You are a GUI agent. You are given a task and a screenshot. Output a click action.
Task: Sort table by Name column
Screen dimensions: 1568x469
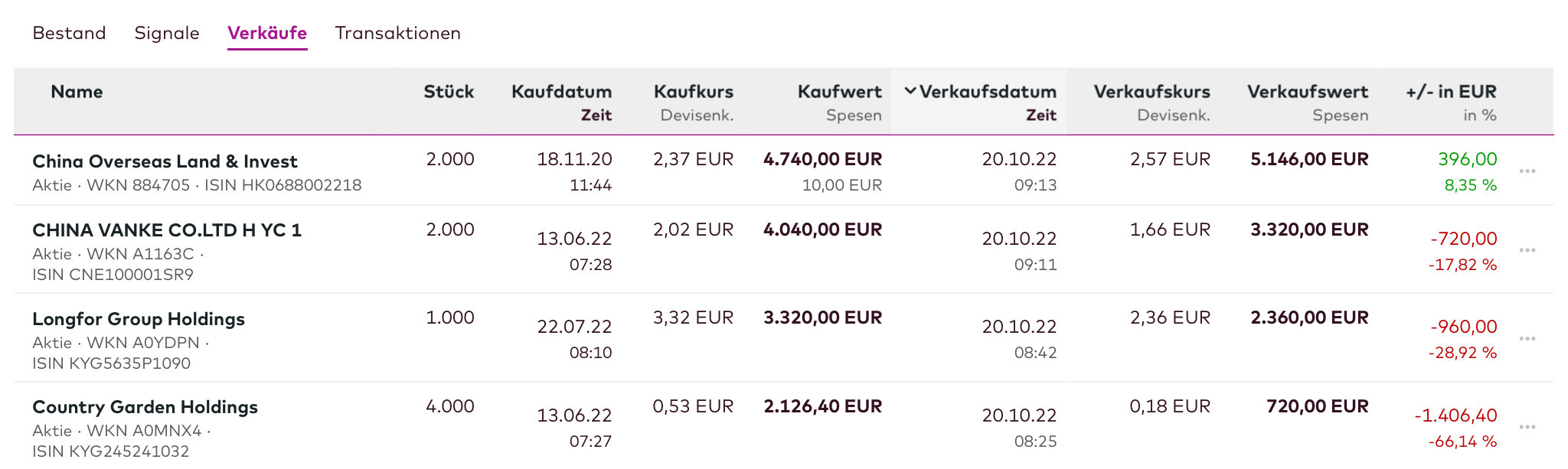(x=77, y=92)
